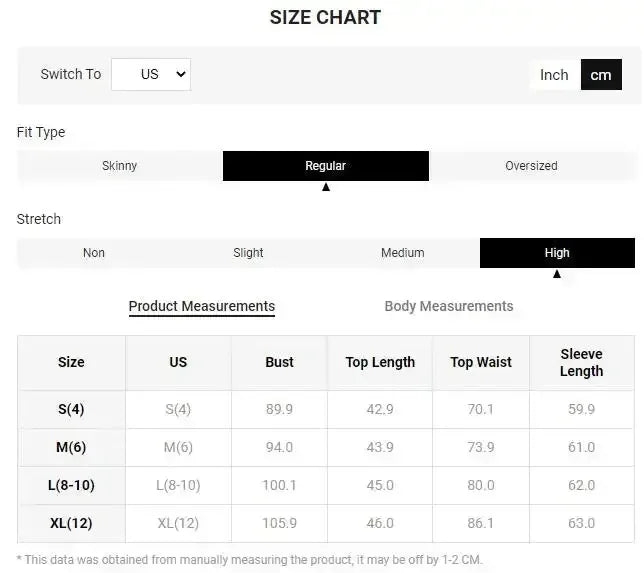Click the Bust column header
This screenshot has height=573, width=644.
(x=280, y=362)
